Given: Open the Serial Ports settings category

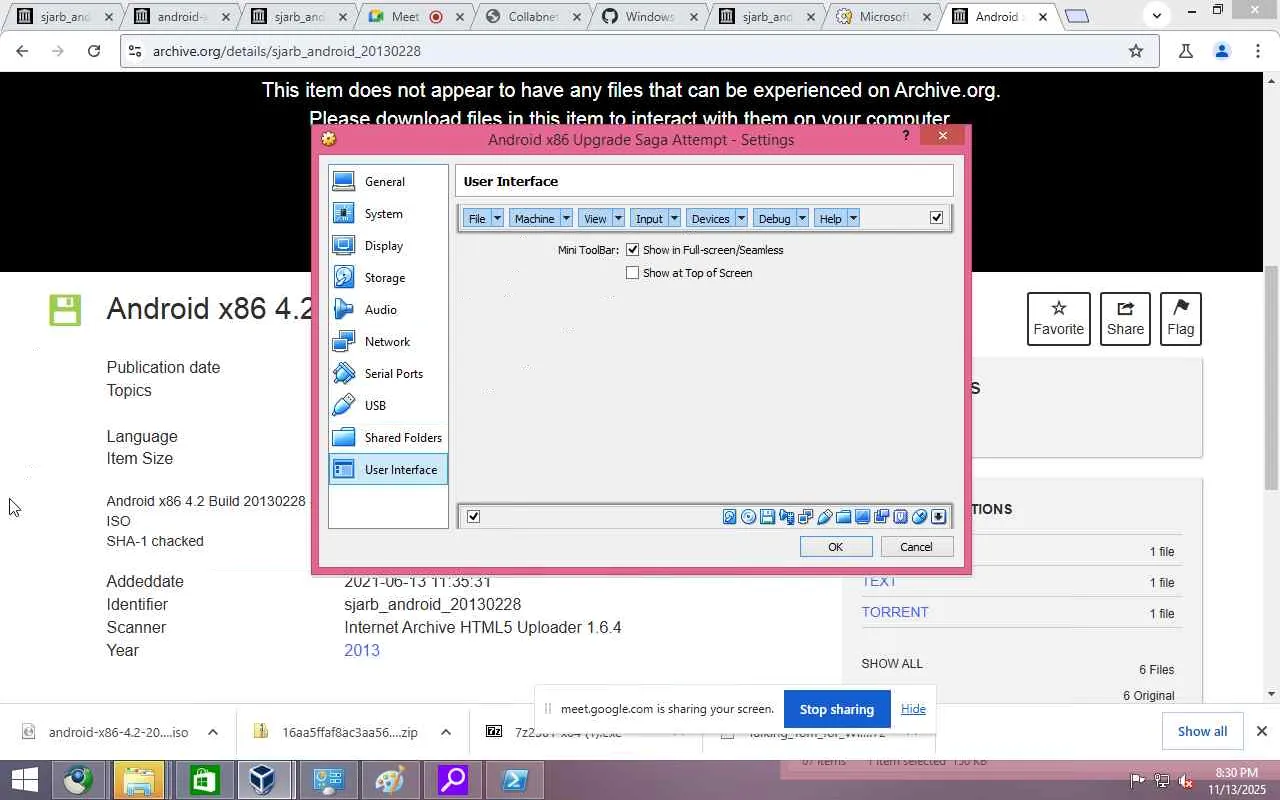Looking at the screenshot, I should (388, 374).
